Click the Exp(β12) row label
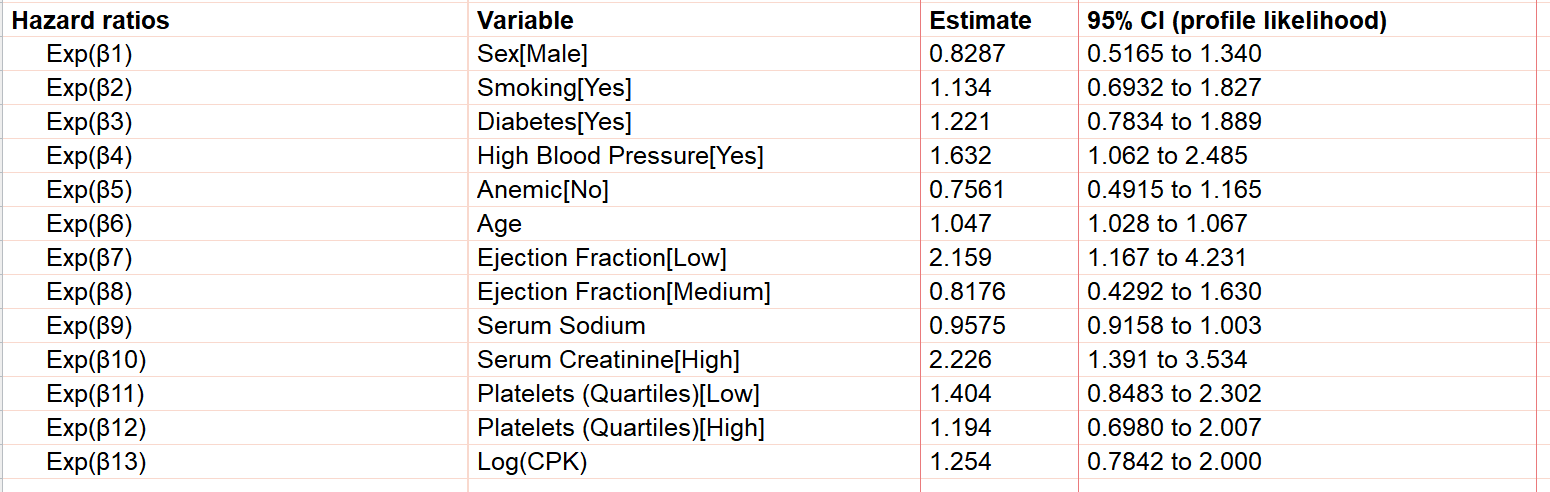This screenshot has height=492, width=1550. point(96,428)
